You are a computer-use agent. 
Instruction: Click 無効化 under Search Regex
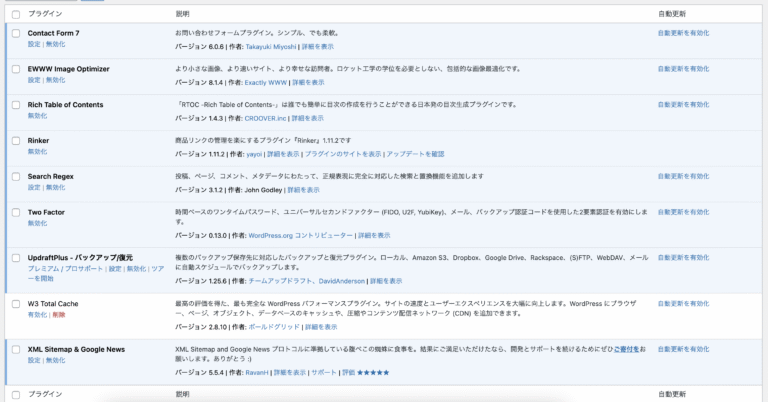(x=55, y=187)
